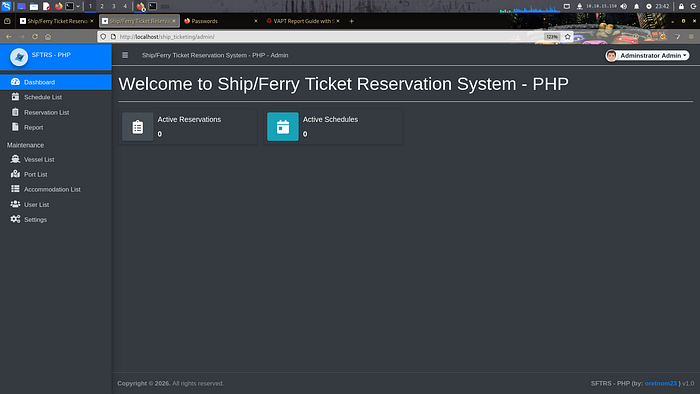Click the Active Schedules label
Viewport: 700px width, 394px height.
(330, 120)
